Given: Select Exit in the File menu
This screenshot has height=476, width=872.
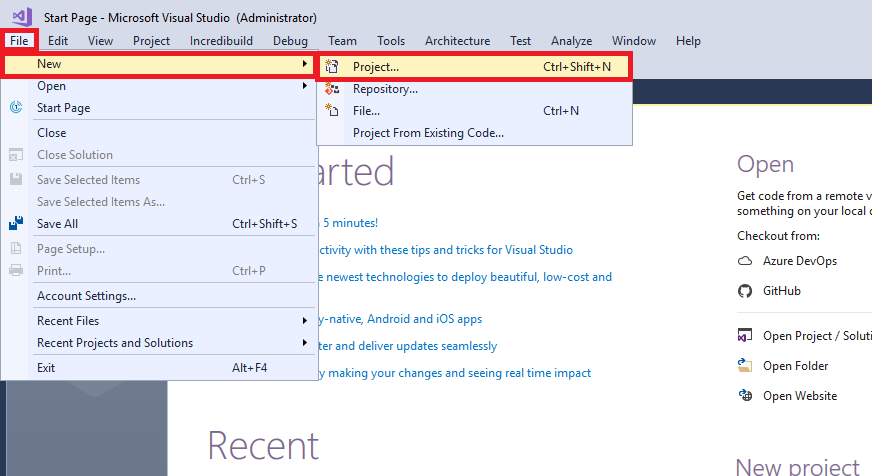Looking at the screenshot, I should 159,368.
